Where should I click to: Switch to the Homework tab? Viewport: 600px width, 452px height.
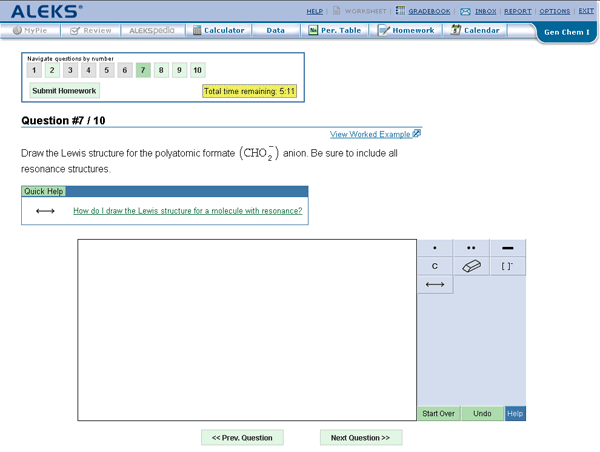(x=407, y=31)
